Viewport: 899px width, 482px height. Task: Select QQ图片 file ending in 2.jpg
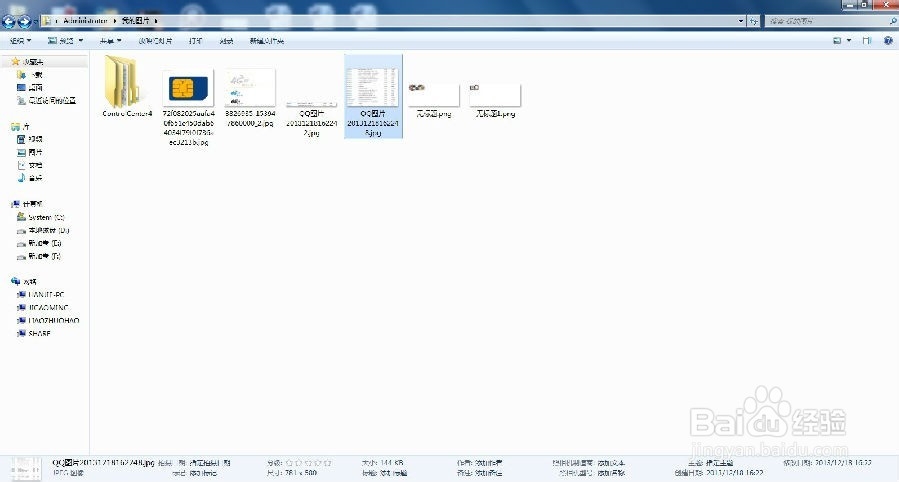311,104
